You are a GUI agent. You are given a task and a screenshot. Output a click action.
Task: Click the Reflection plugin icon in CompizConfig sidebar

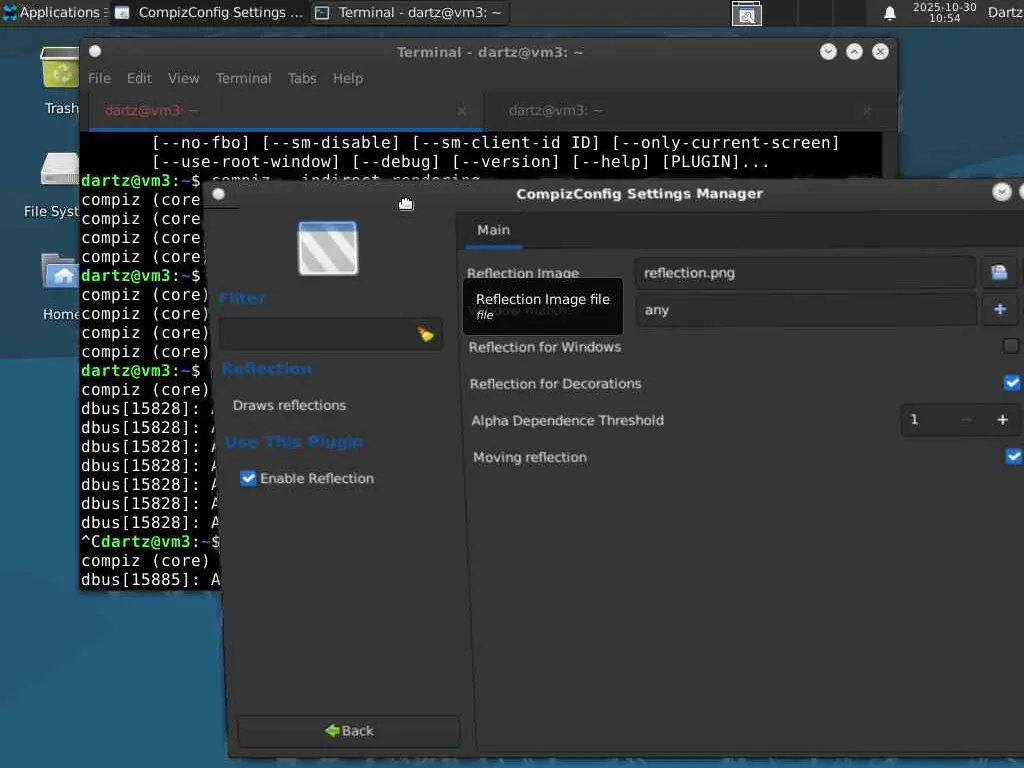(328, 248)
